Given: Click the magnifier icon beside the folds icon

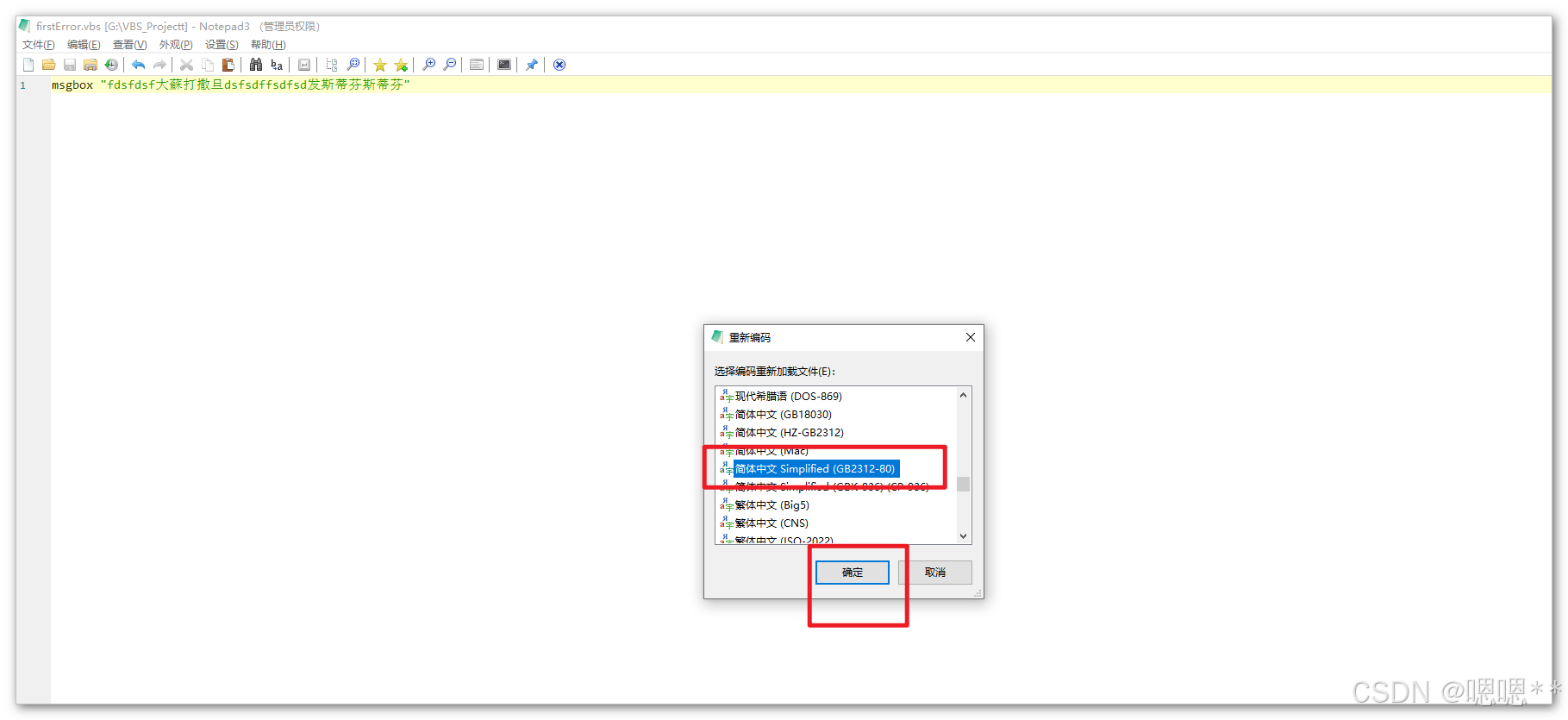Looking at the screenshot, I should tap(353, 65).
